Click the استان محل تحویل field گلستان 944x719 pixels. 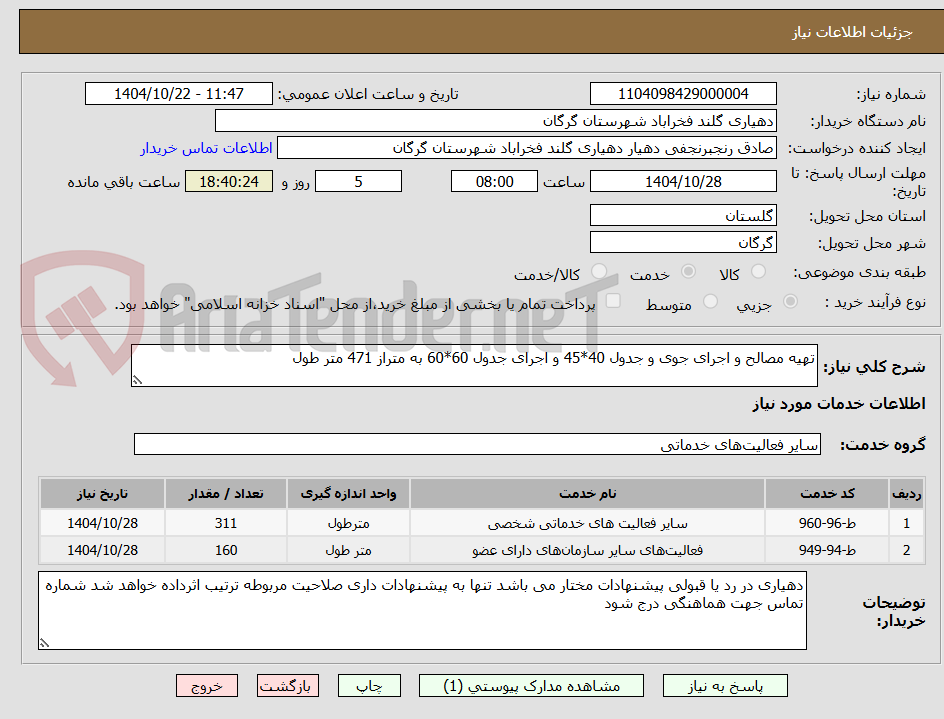coord(683,216)
